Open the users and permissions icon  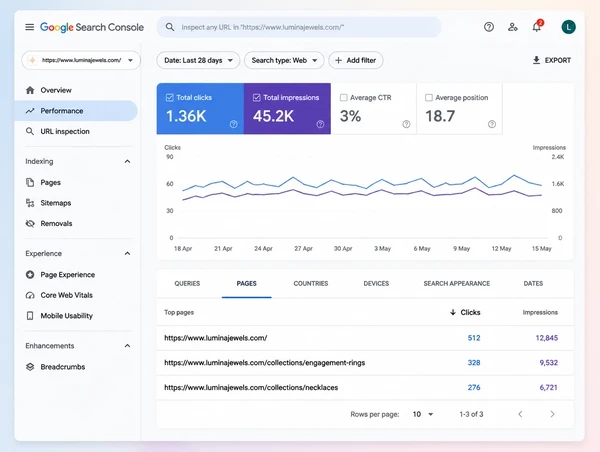pos(513,27)
